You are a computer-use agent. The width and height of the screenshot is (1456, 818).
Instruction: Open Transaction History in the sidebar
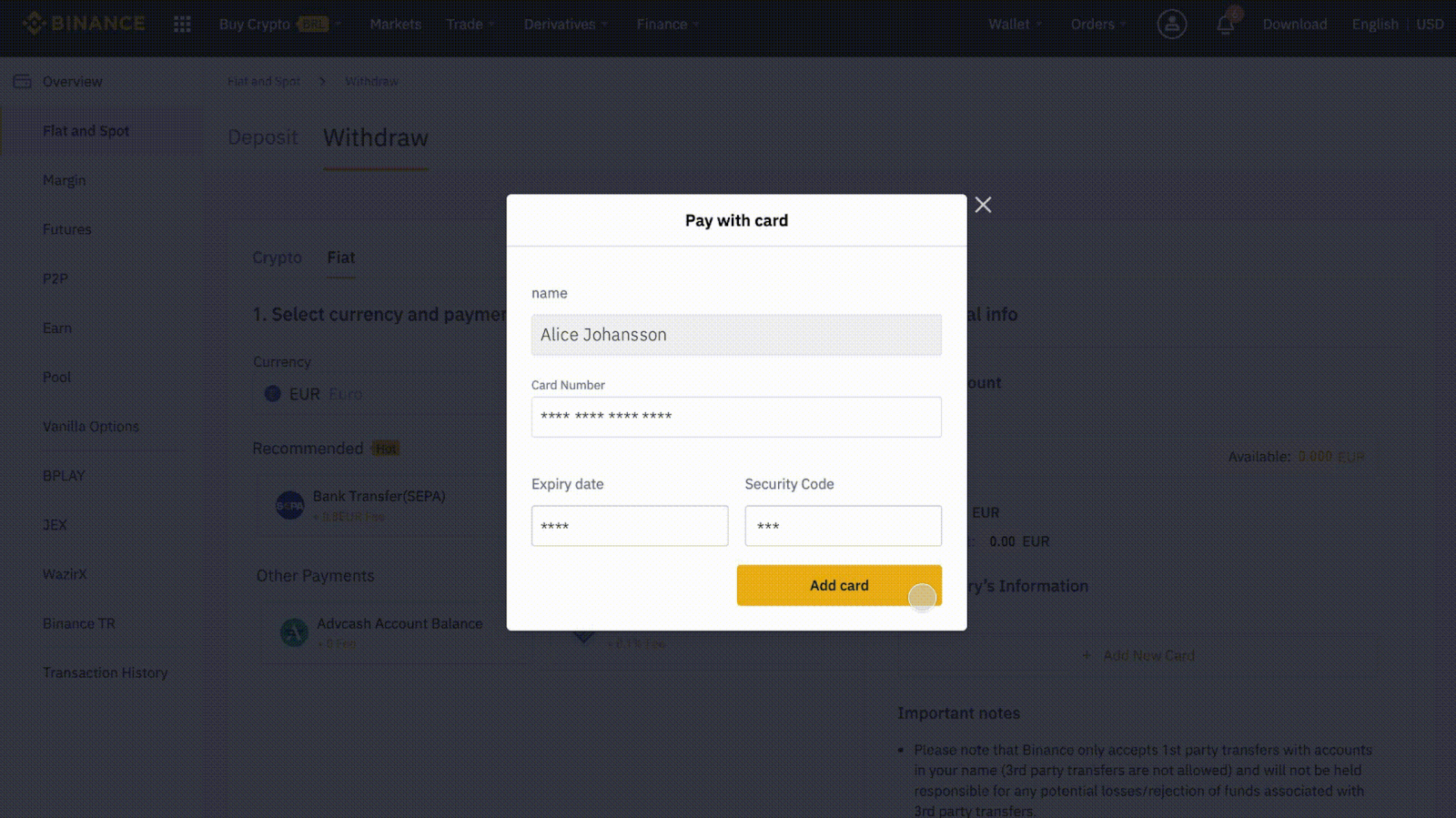click(x=105, y=672)
